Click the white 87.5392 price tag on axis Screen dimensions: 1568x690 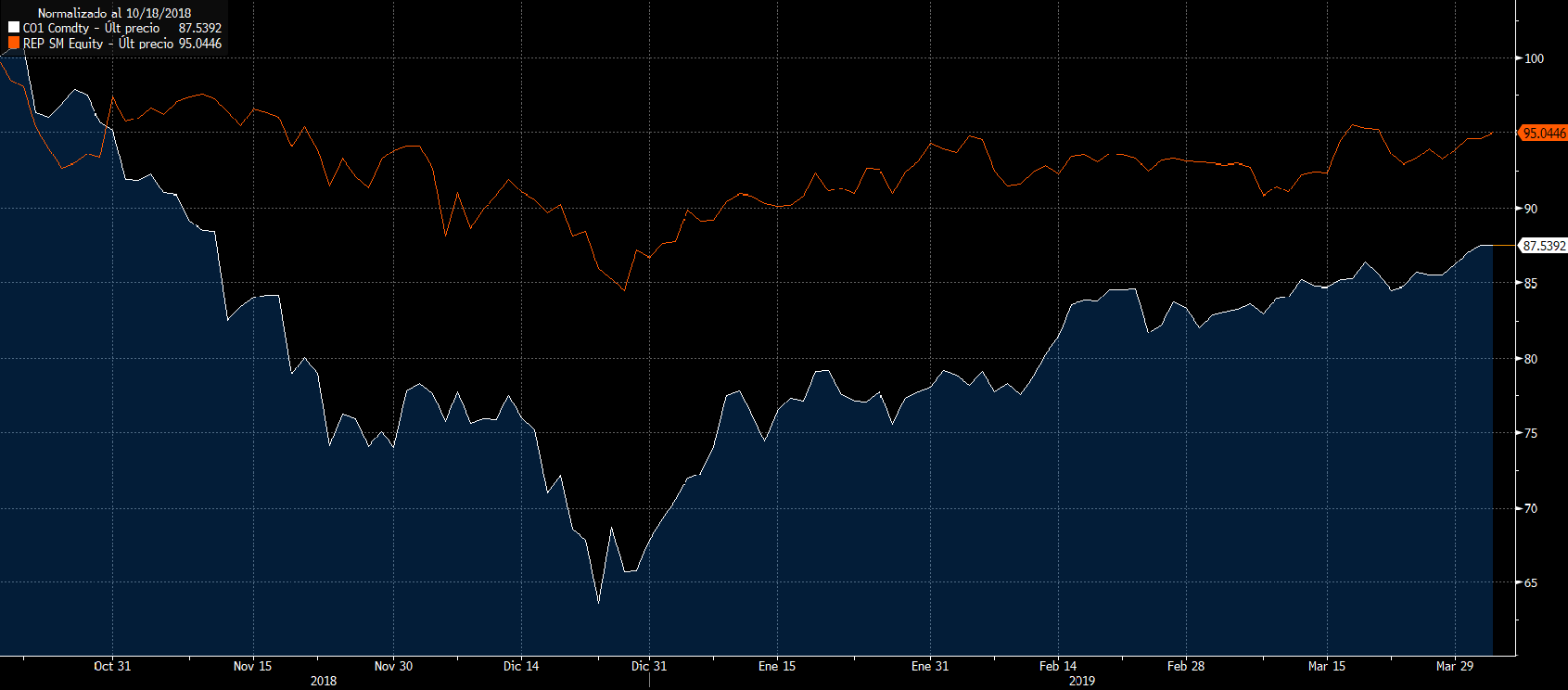pyautogui.click(x=1544, y=246)
